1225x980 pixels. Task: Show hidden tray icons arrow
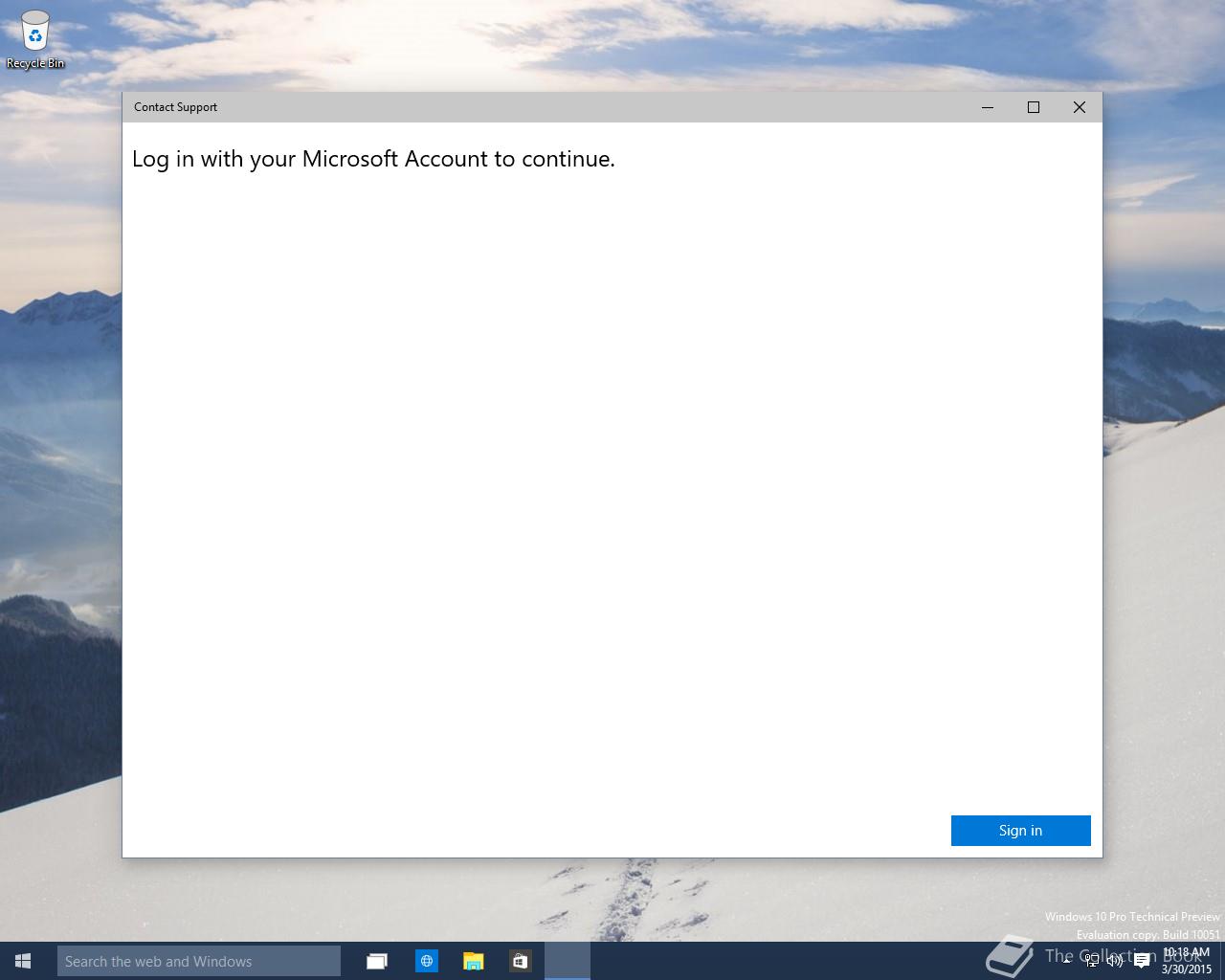coord(1066,961)
